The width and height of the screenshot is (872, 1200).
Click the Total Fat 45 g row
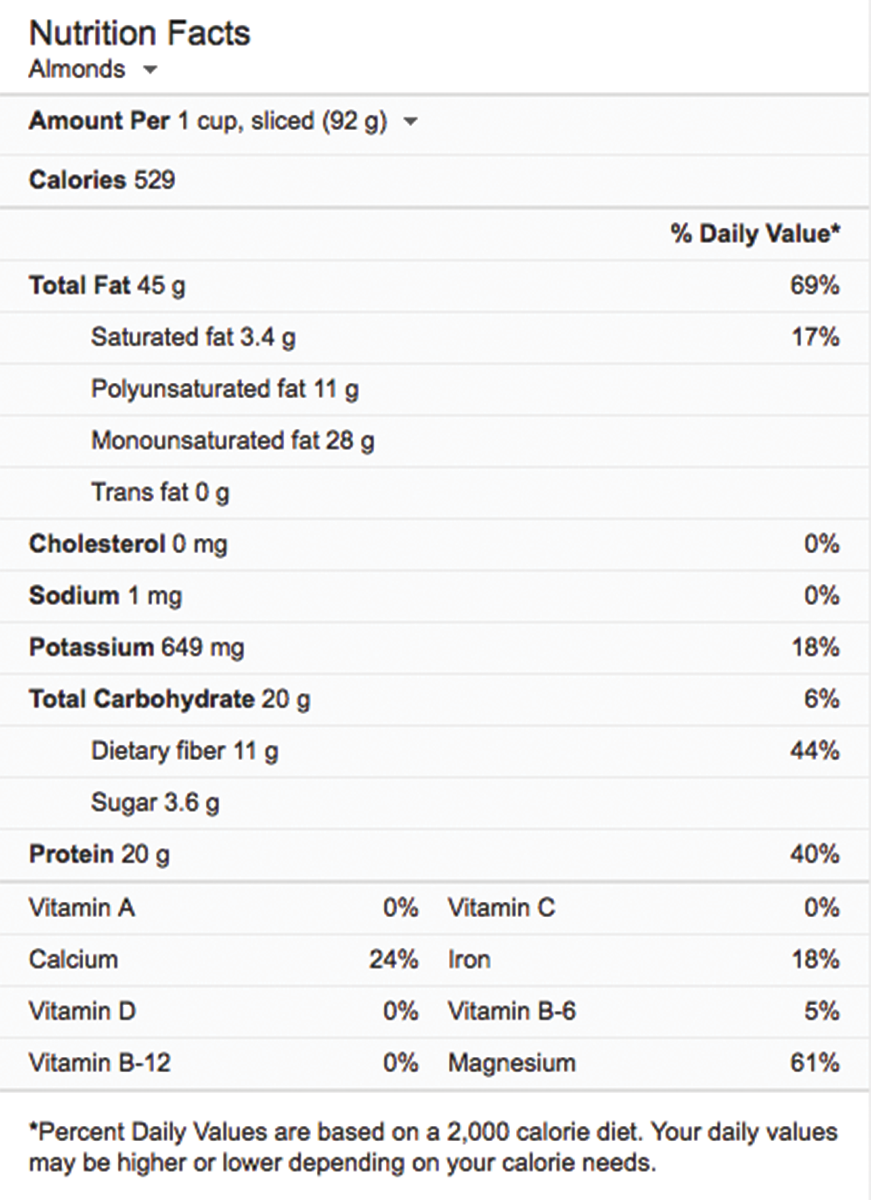click(x=107, y=285)
